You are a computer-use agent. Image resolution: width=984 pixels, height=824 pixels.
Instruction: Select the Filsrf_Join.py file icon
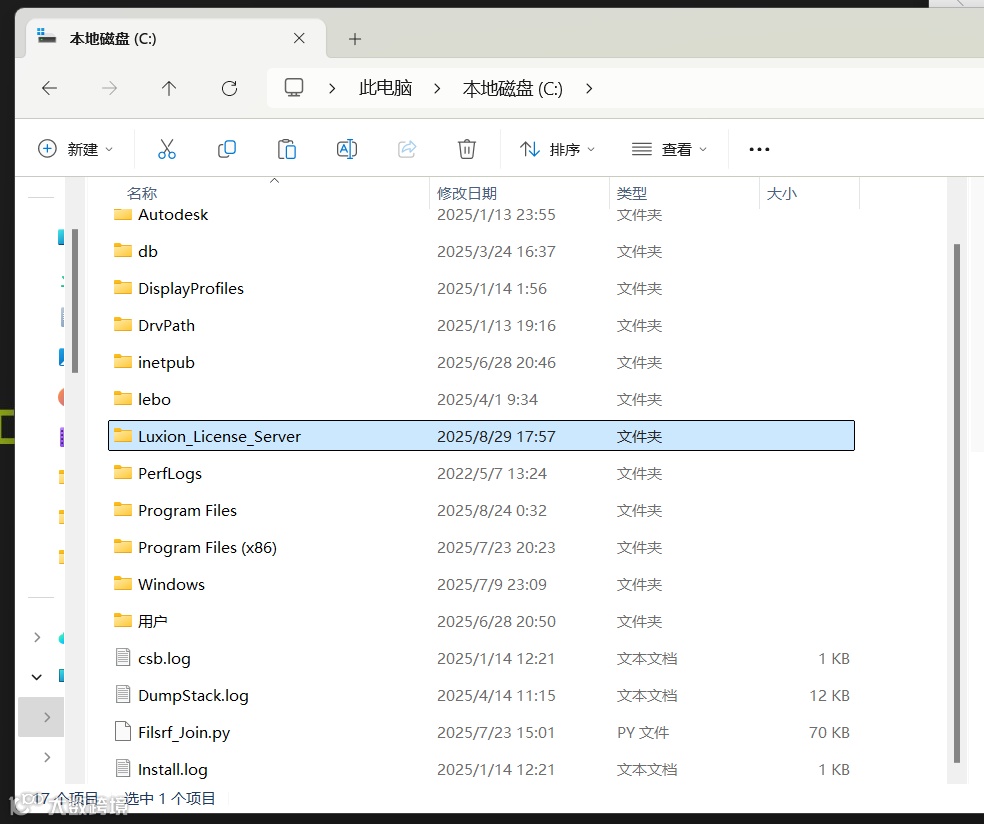123,732
